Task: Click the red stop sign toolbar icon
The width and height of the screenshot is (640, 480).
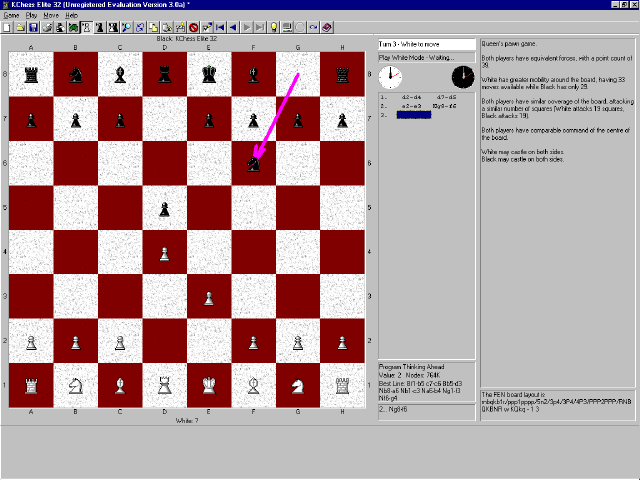Action: (x=193, y=27)
